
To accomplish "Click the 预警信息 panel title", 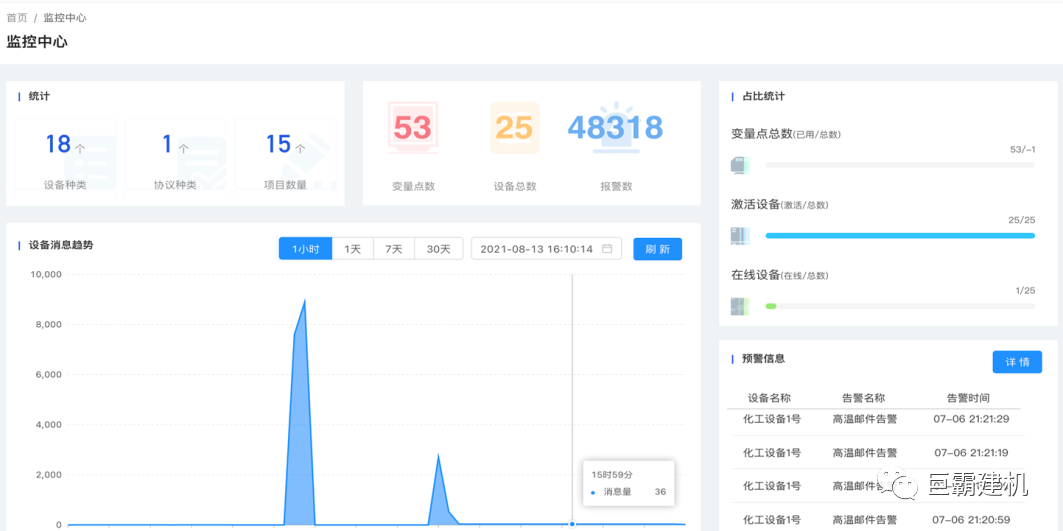I will tap(763, 358).
